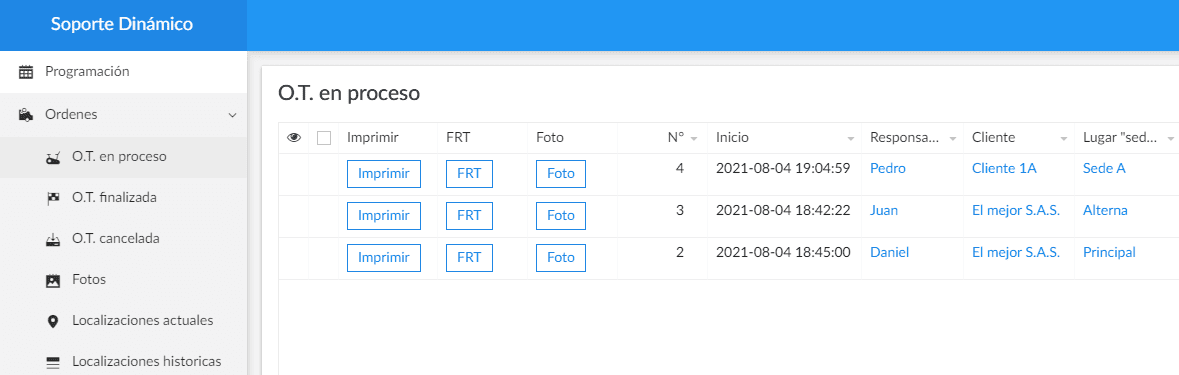Click the Ordenes truck icon

26,115
